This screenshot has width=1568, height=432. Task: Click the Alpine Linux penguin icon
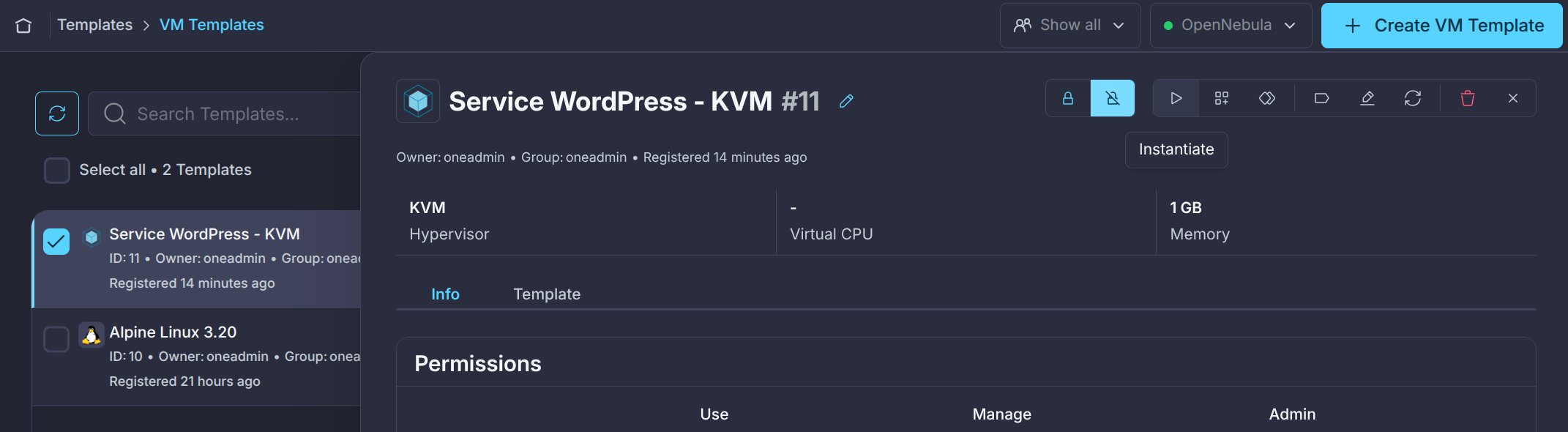click(x=92, y=335)
